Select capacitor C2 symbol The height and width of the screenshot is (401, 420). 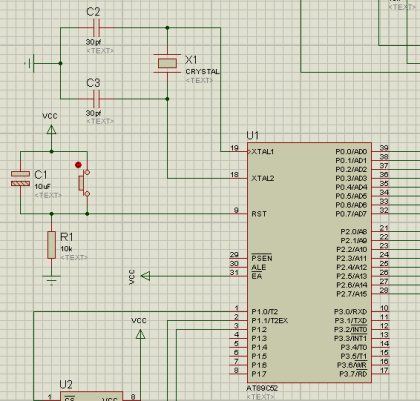tap(96, 28)
